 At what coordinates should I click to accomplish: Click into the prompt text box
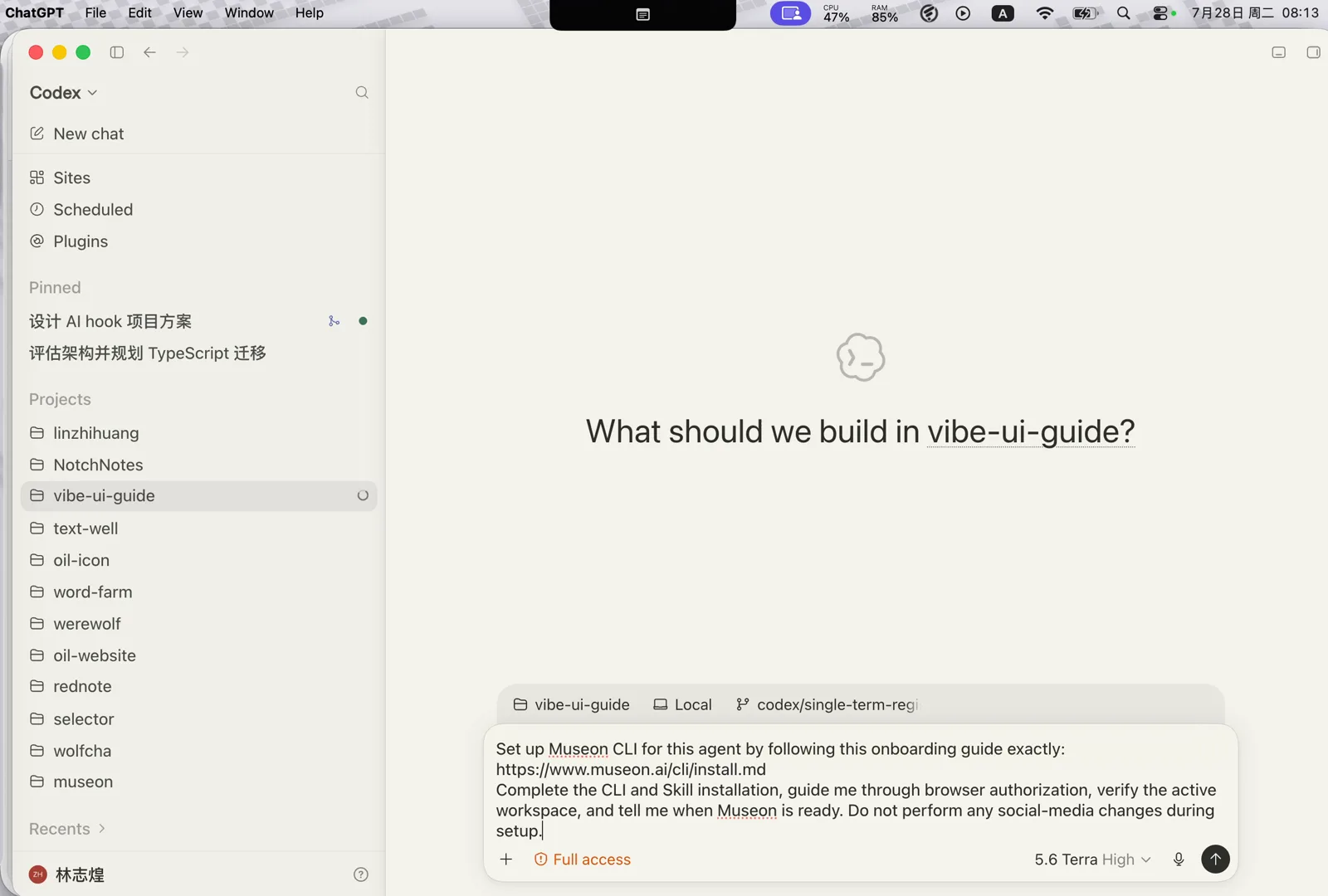[x=860, y=790]
